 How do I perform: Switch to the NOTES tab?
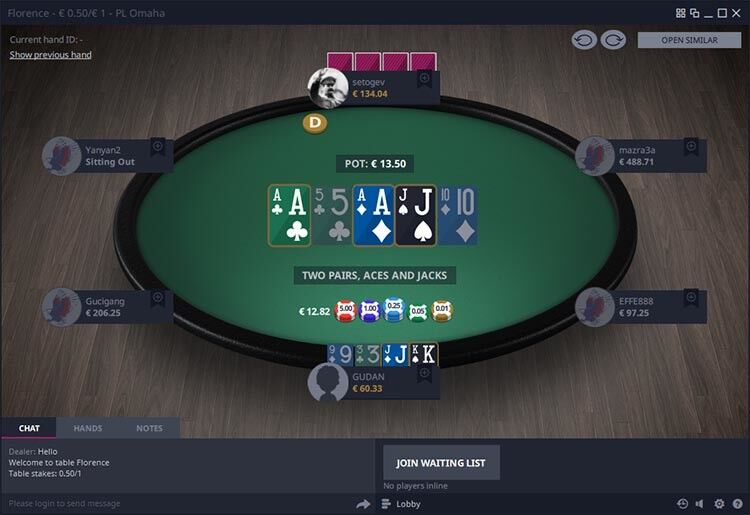click(x=149, y=428)
